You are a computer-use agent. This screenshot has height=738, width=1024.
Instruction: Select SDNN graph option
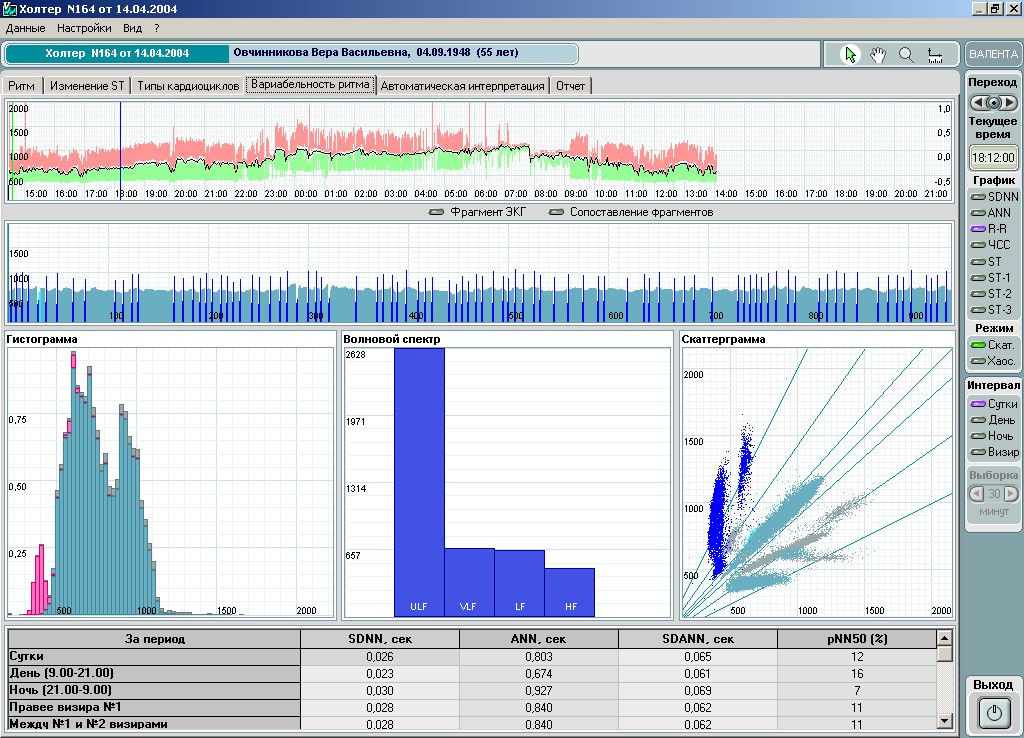(993, 197)
